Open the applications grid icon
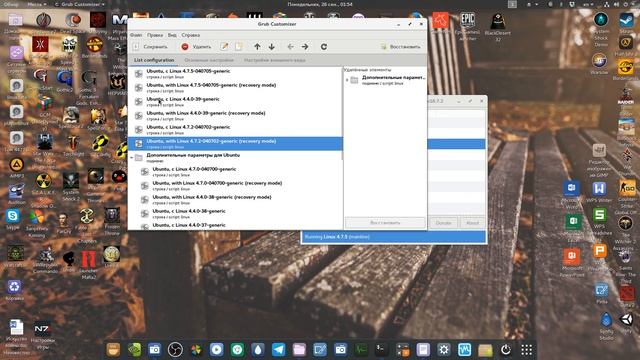 527,349
